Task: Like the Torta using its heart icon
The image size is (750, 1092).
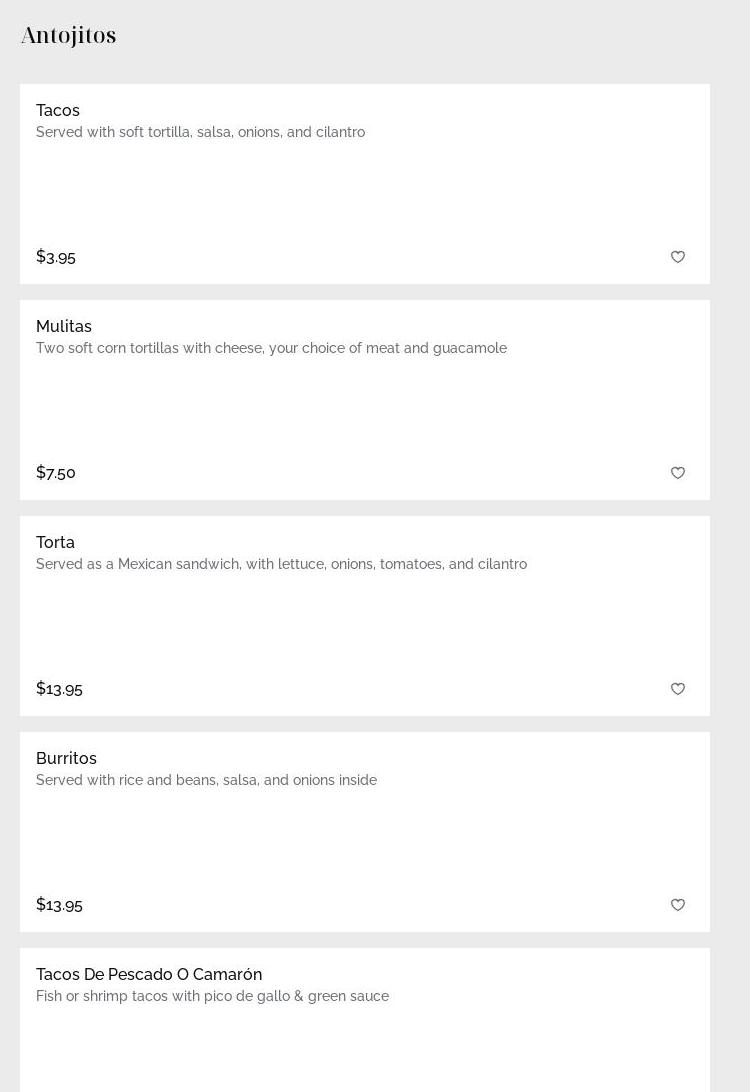Action: tap(678, 689)
